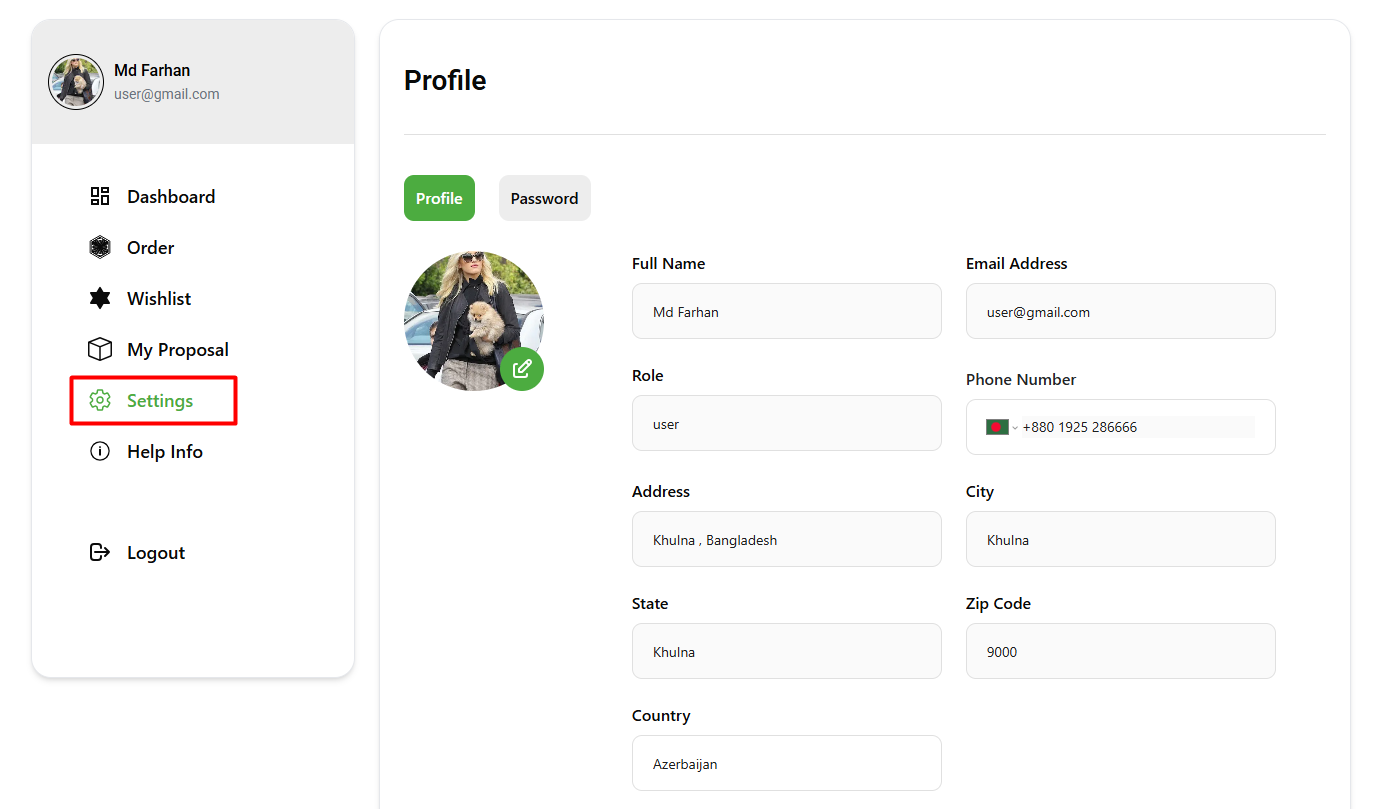Expand the Country field showing Azerbaijan
The image size is (1379, 809).
787,763
